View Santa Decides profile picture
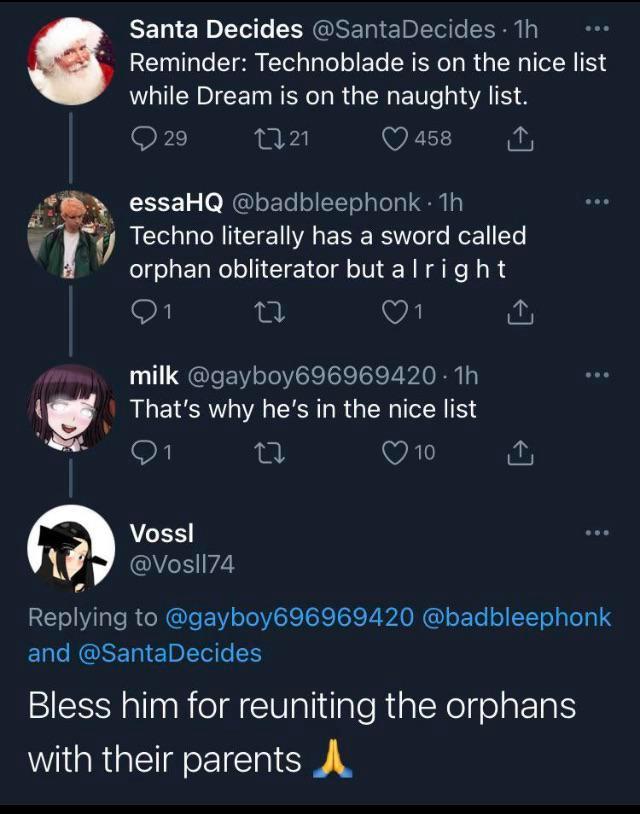This screenshot has width=640, height=814. [x=69, y=60]
